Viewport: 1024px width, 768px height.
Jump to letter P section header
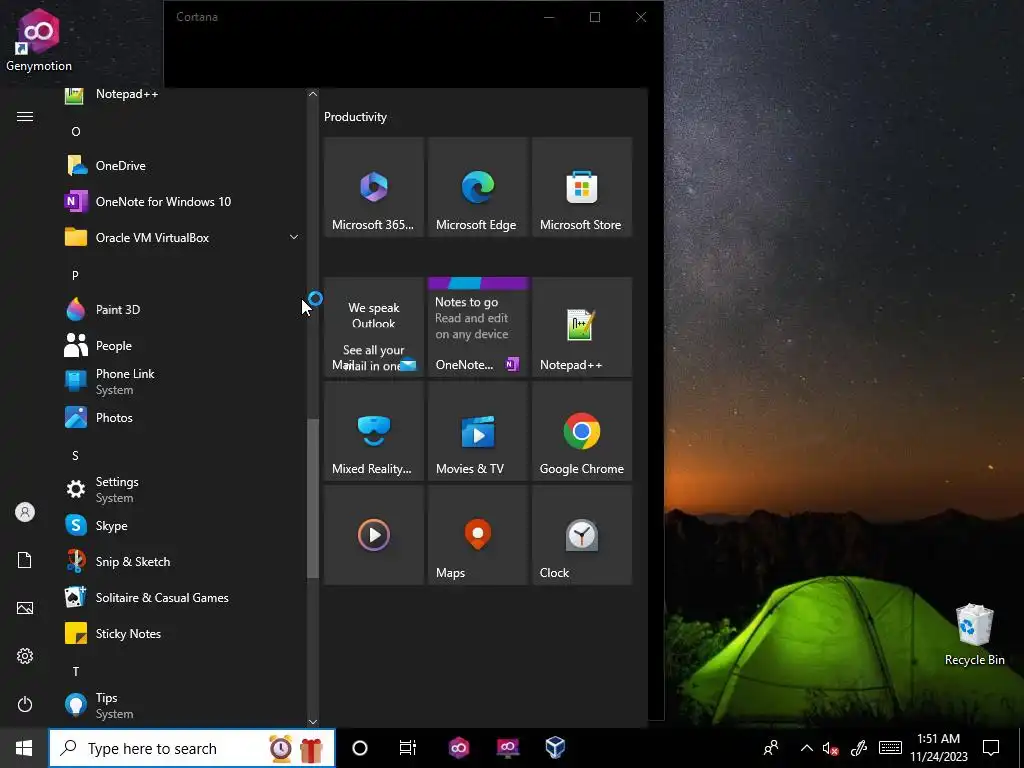coord(76,276)
